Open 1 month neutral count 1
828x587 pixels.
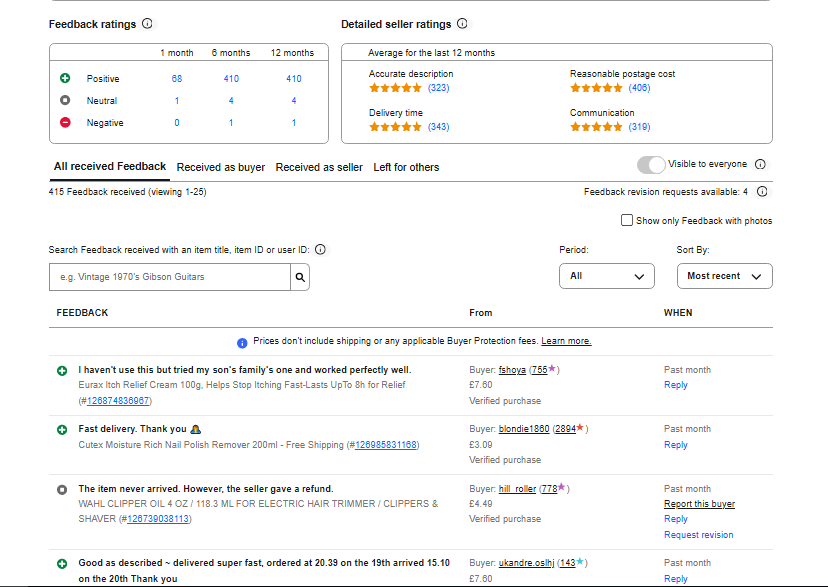[177, 101]
